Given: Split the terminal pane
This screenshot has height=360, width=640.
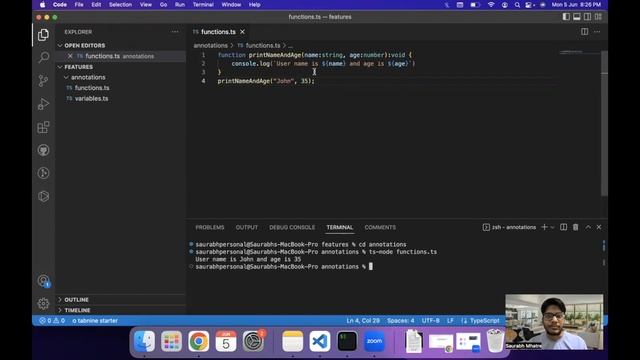Looking at the screenshot, I should [563, 227].
